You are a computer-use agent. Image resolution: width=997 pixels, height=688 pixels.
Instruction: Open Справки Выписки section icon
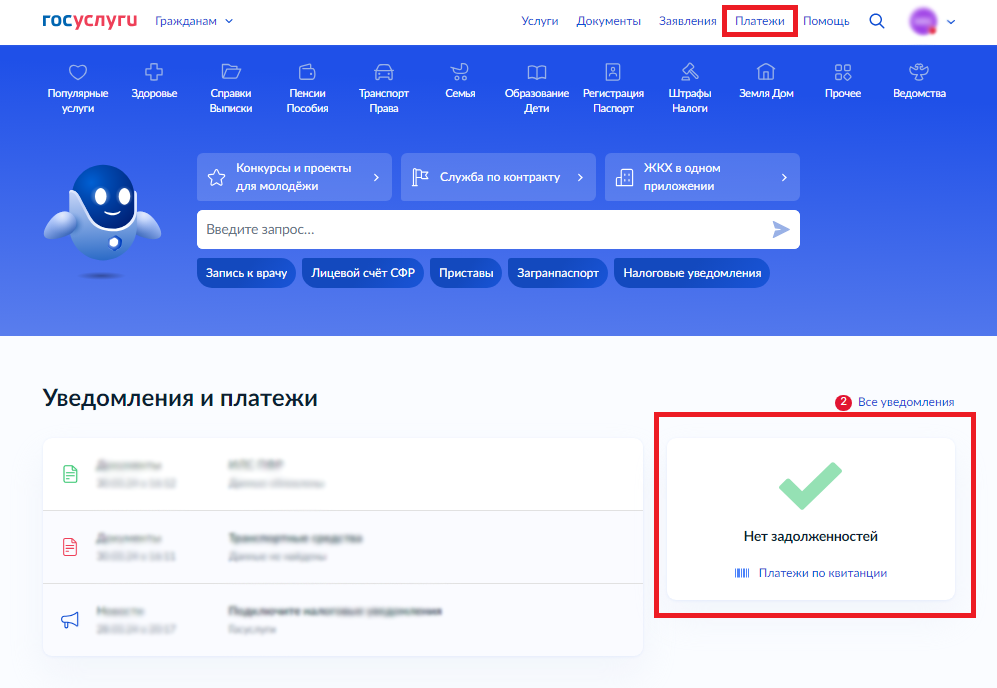click(231, 72)
